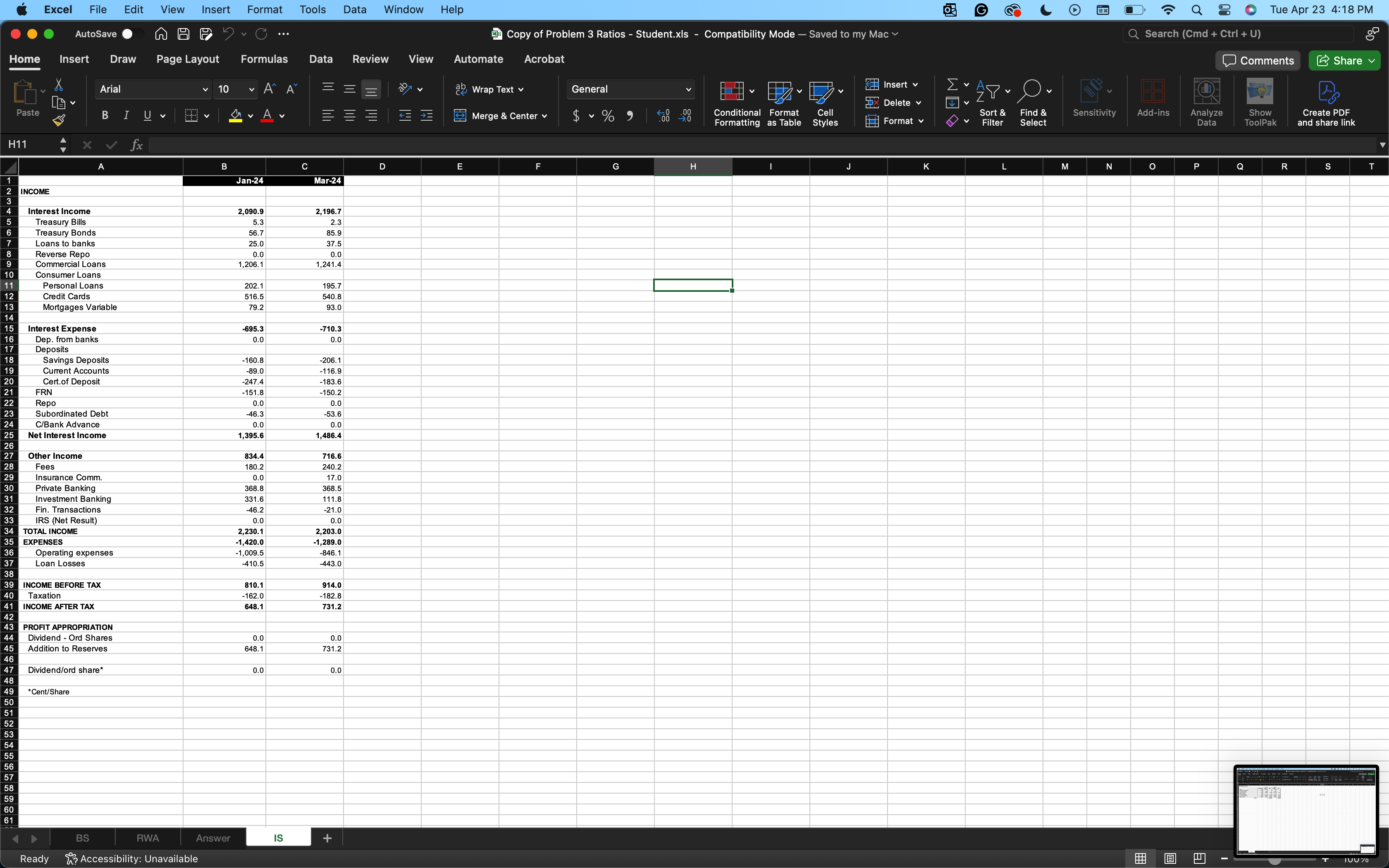Apply the yellow fill color swatch
Viewport: 1389px width, 868px height.
[x=235, y=116]
